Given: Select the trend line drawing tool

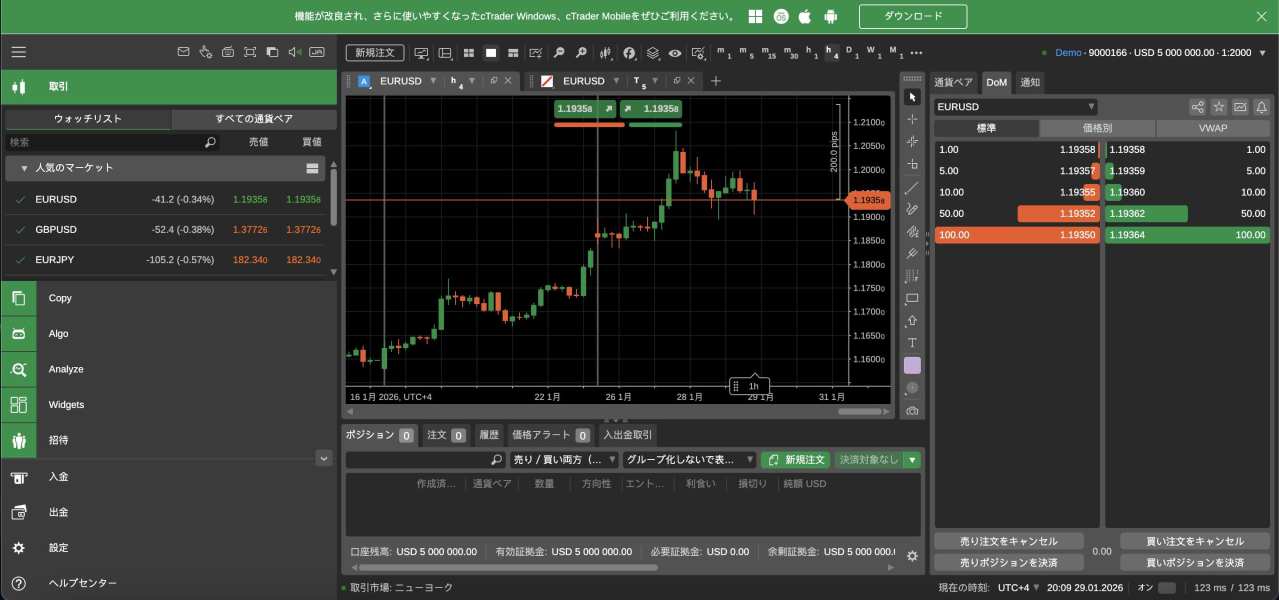Looking at the screenshot, I should (912, 187).
